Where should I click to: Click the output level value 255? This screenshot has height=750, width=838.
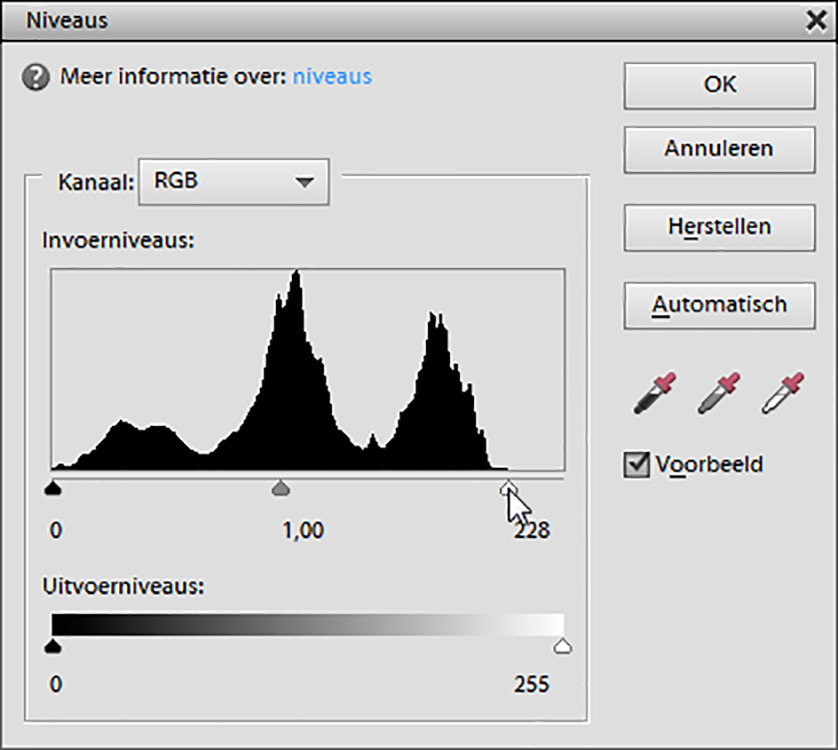click(531, 685)
